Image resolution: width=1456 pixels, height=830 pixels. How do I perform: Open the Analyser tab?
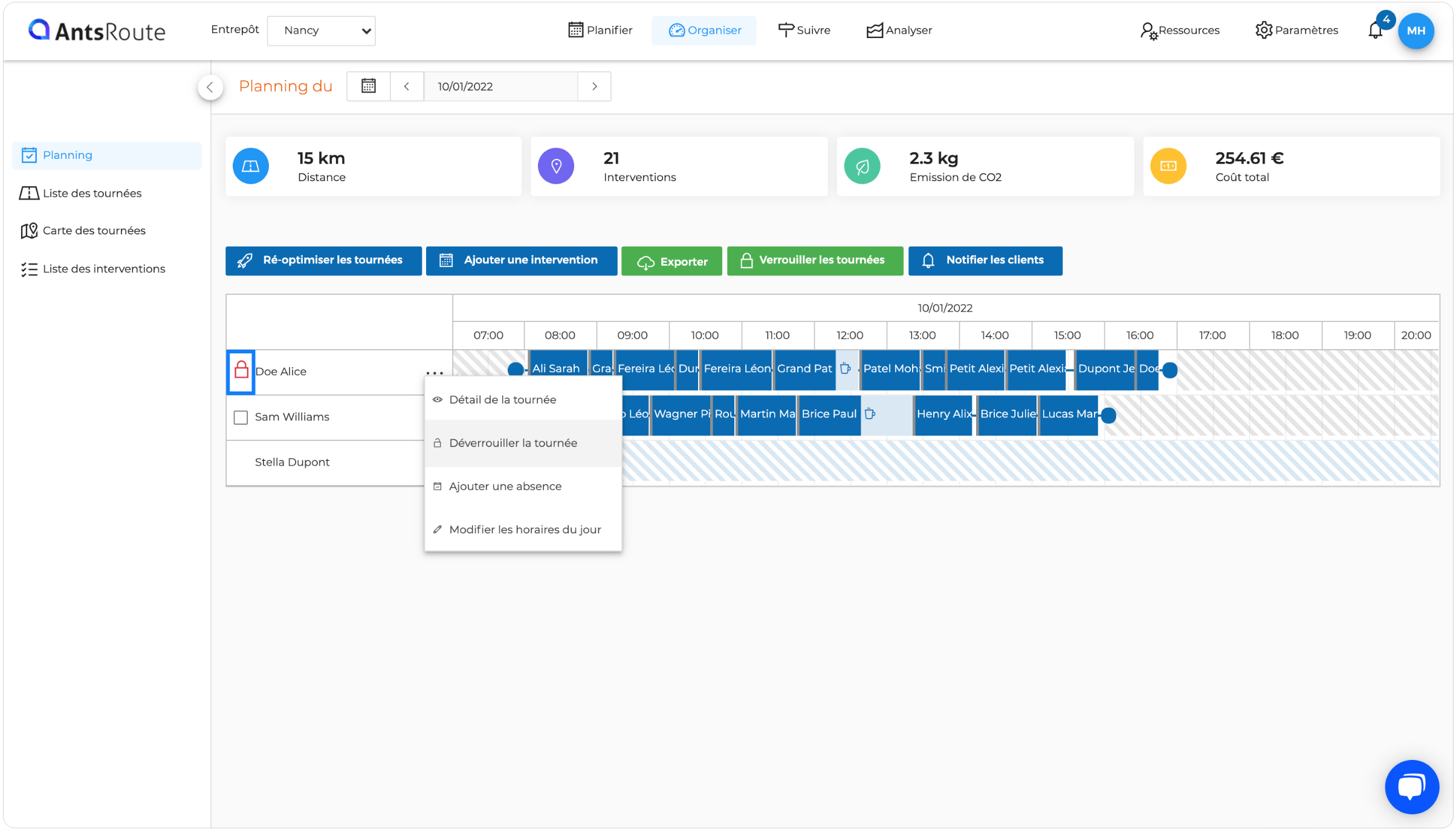(899, 30)
